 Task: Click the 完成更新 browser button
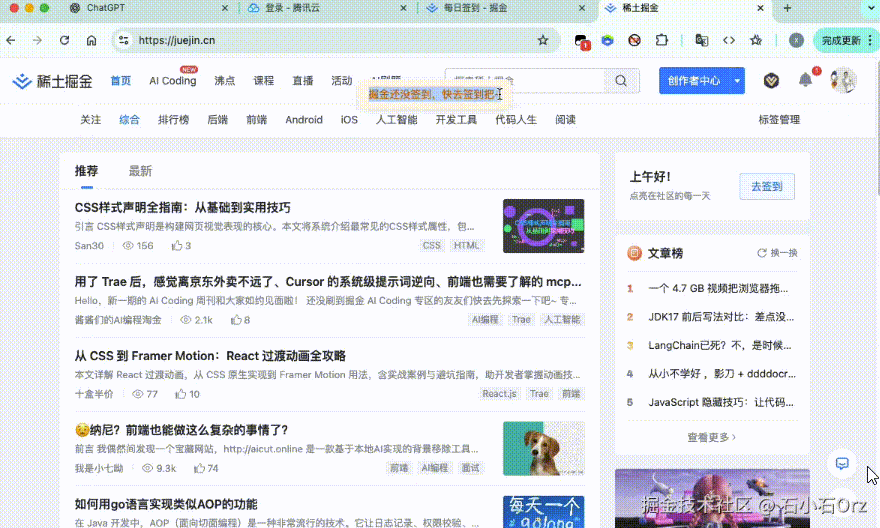tap(841, 40)
